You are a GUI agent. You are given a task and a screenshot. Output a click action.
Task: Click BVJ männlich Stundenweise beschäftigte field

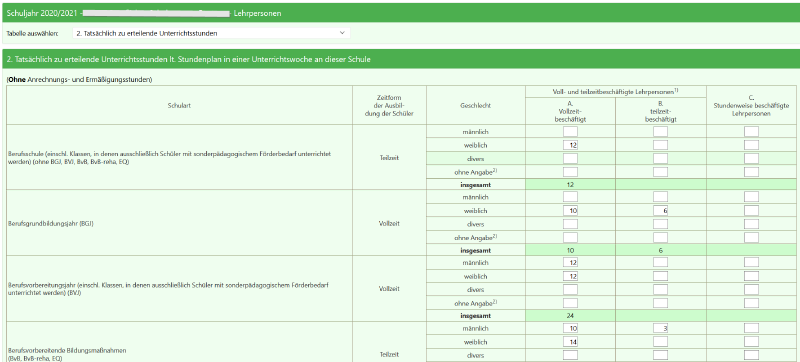click(751, 262)
